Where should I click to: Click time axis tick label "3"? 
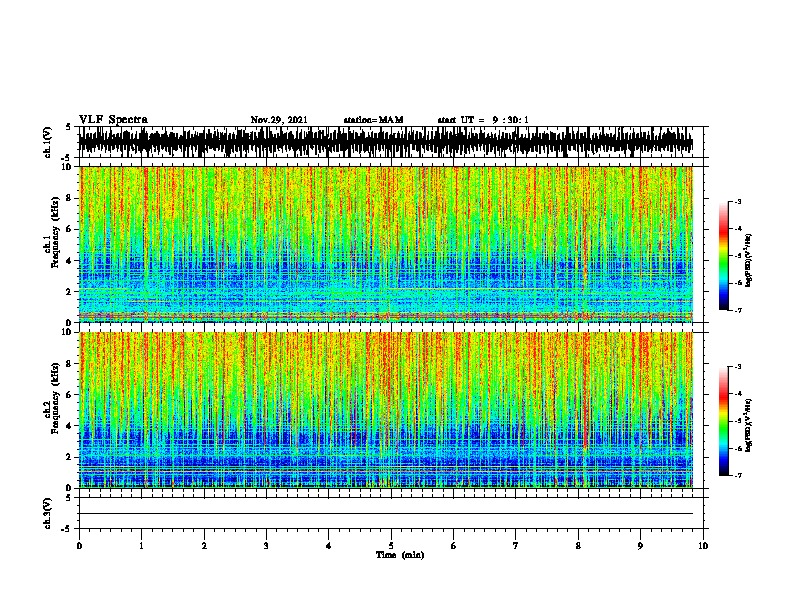(x=266, y=546)
